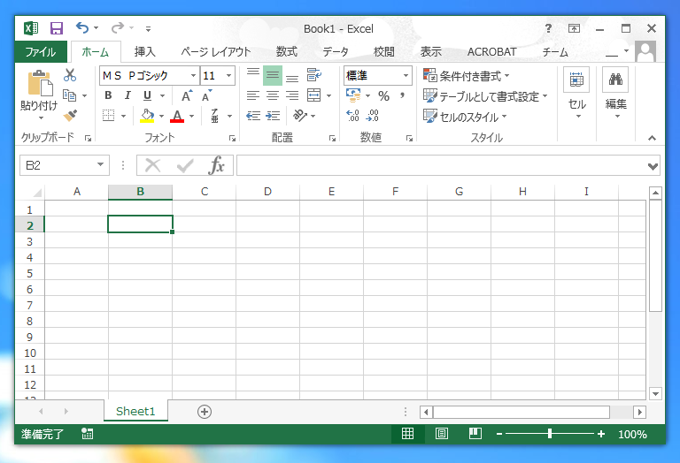680x463 pixels.
Task: Expand the formula bar
Action: 653,166
